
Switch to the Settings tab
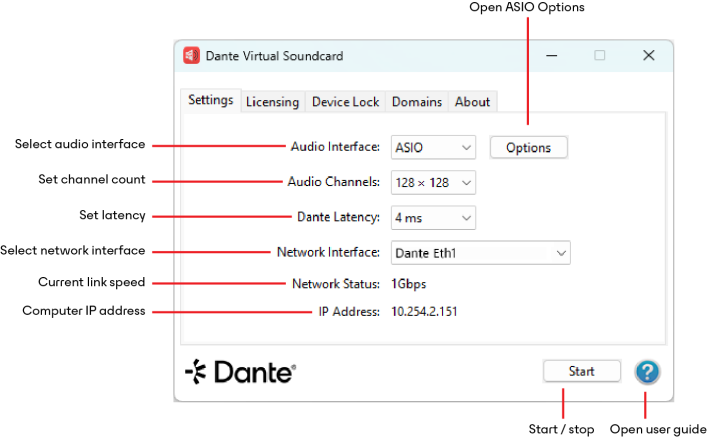(211, 100)
